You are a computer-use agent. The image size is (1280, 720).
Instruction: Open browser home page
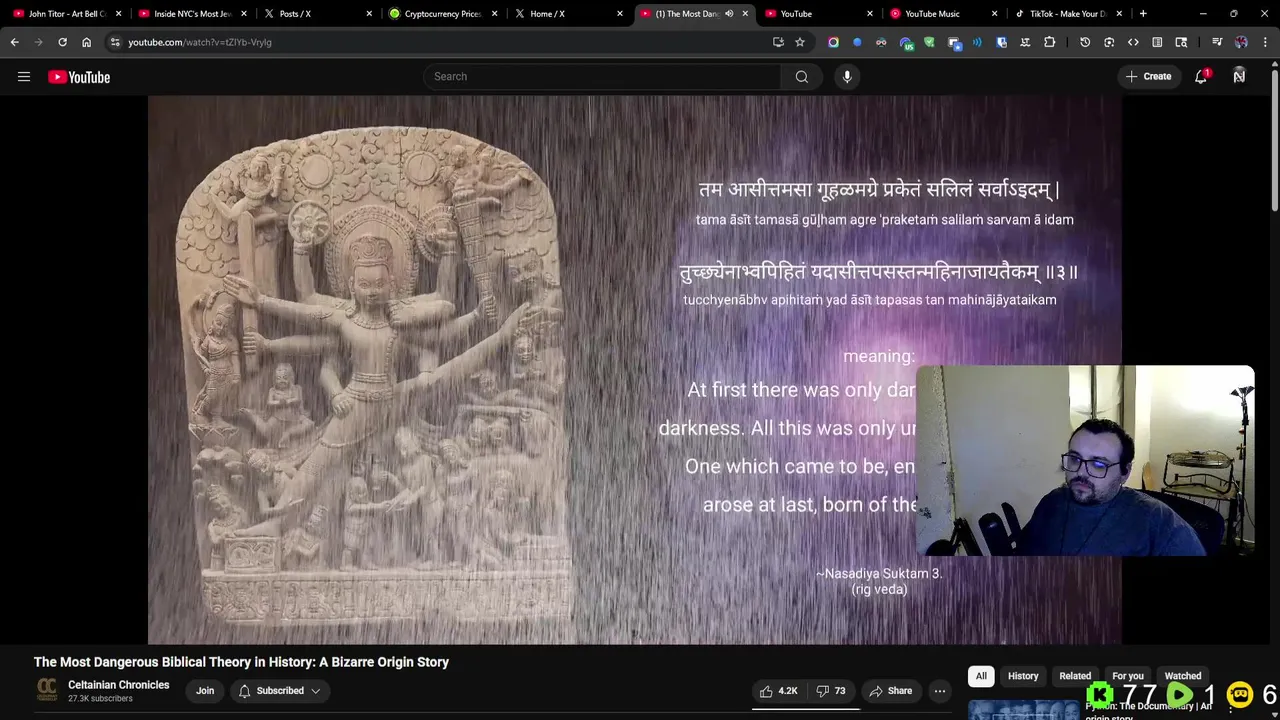coord(86,42)
